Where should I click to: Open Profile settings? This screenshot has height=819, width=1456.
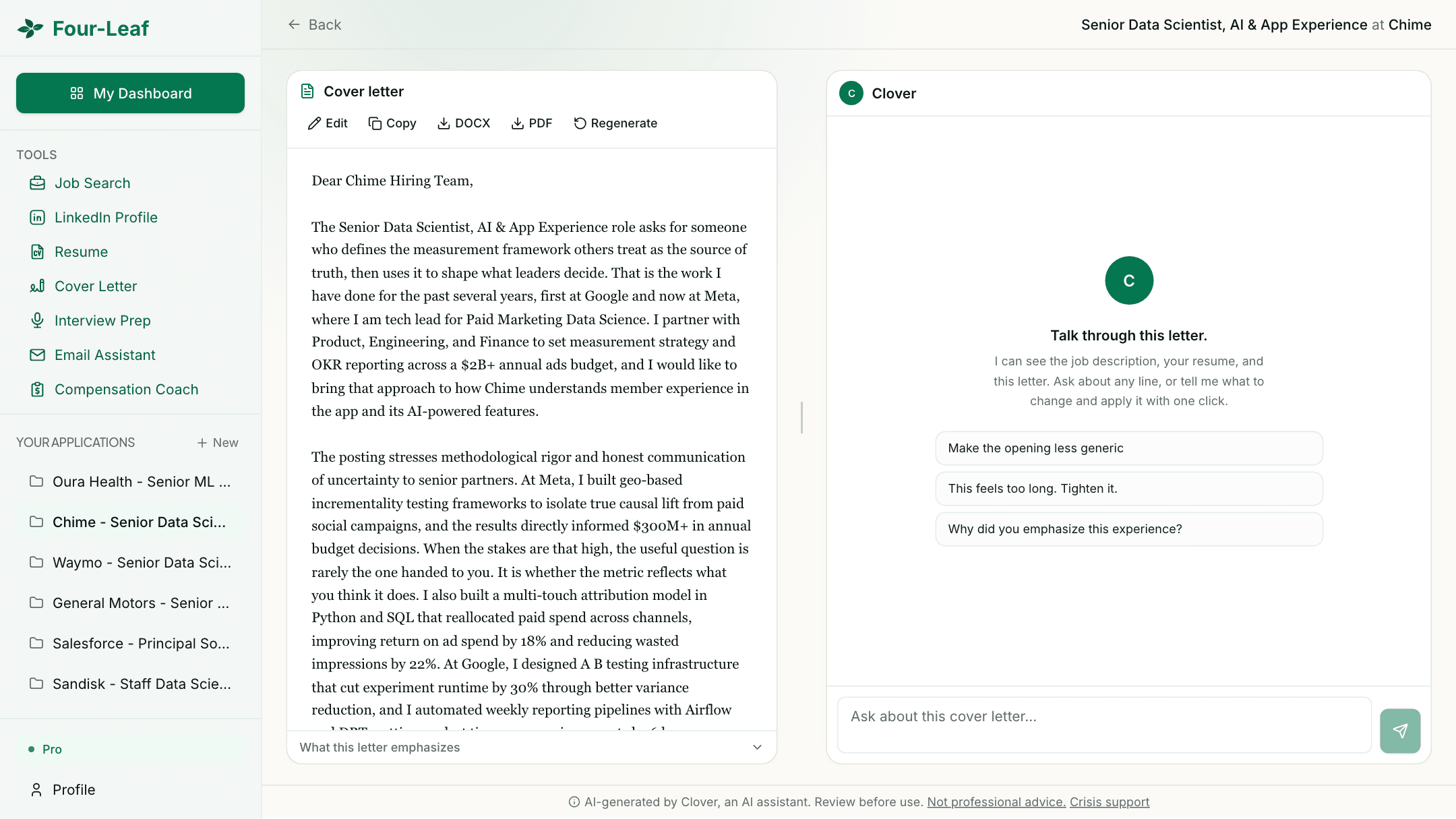[63, 790]
